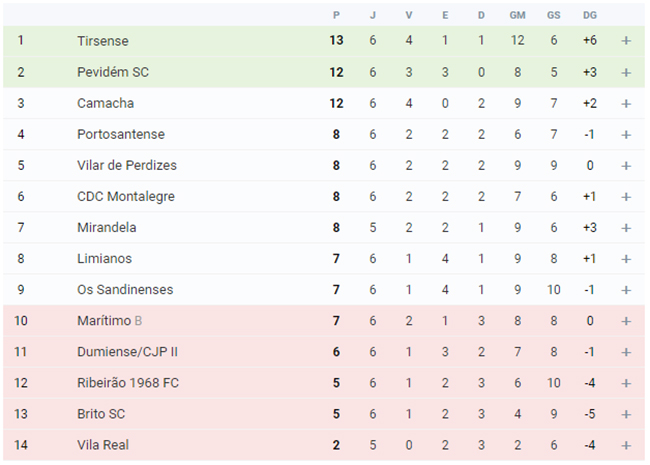650x465 pixels.
Task: Open Portosantense row plus icon
Action: coord(626,135)
